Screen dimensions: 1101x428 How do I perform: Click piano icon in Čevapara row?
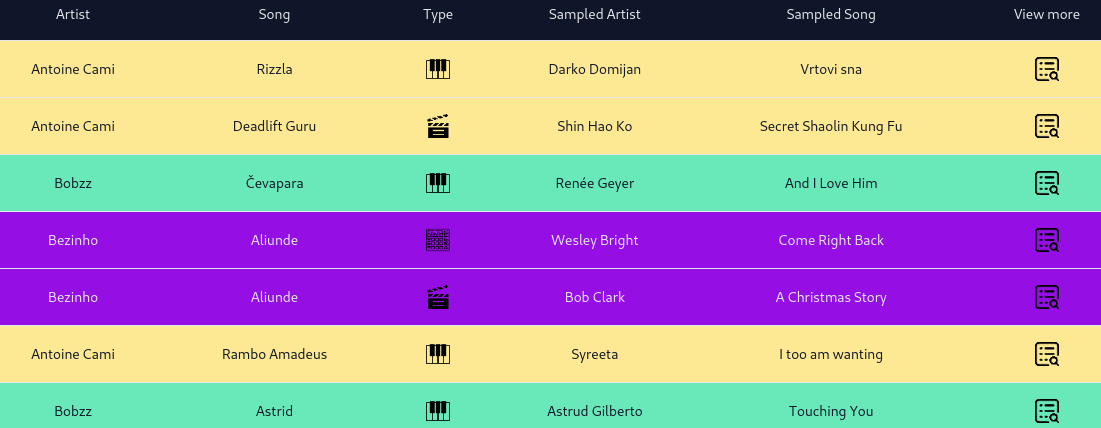(x=437, y=183)
